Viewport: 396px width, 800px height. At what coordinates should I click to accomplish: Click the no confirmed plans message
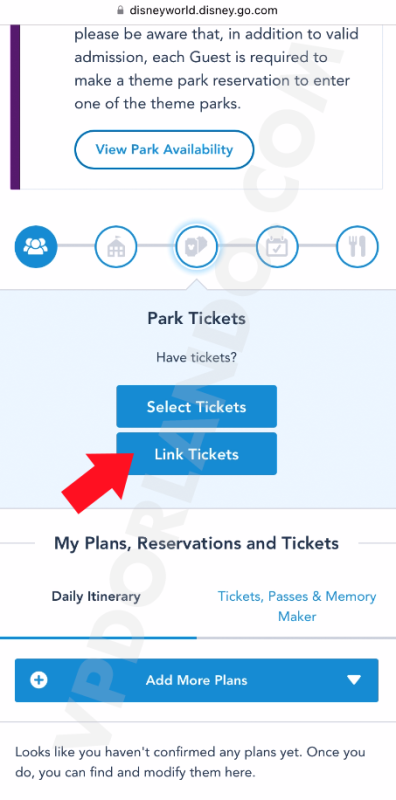[190, 762]
